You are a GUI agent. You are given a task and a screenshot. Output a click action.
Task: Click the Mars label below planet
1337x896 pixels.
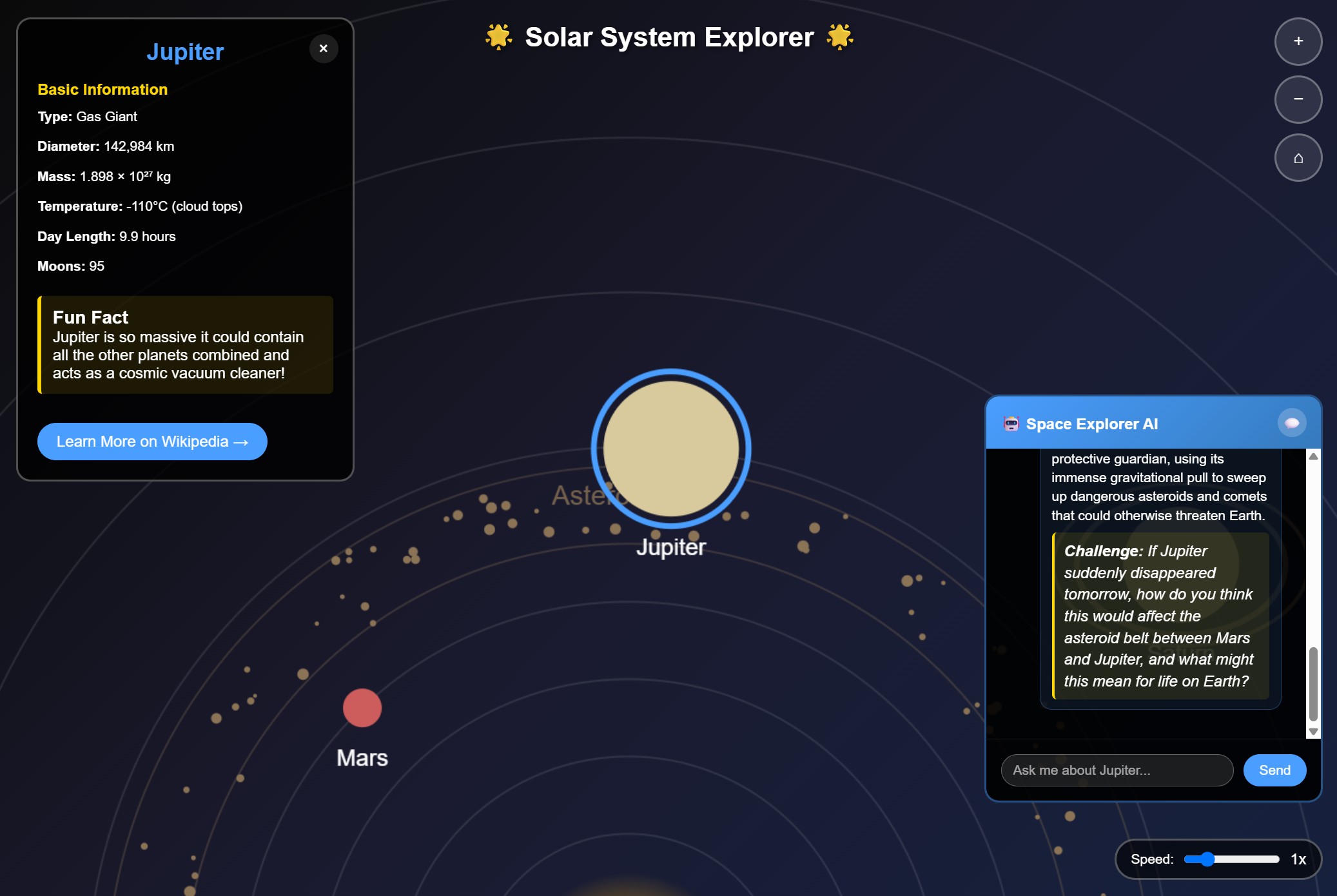(x=362, y=758)
